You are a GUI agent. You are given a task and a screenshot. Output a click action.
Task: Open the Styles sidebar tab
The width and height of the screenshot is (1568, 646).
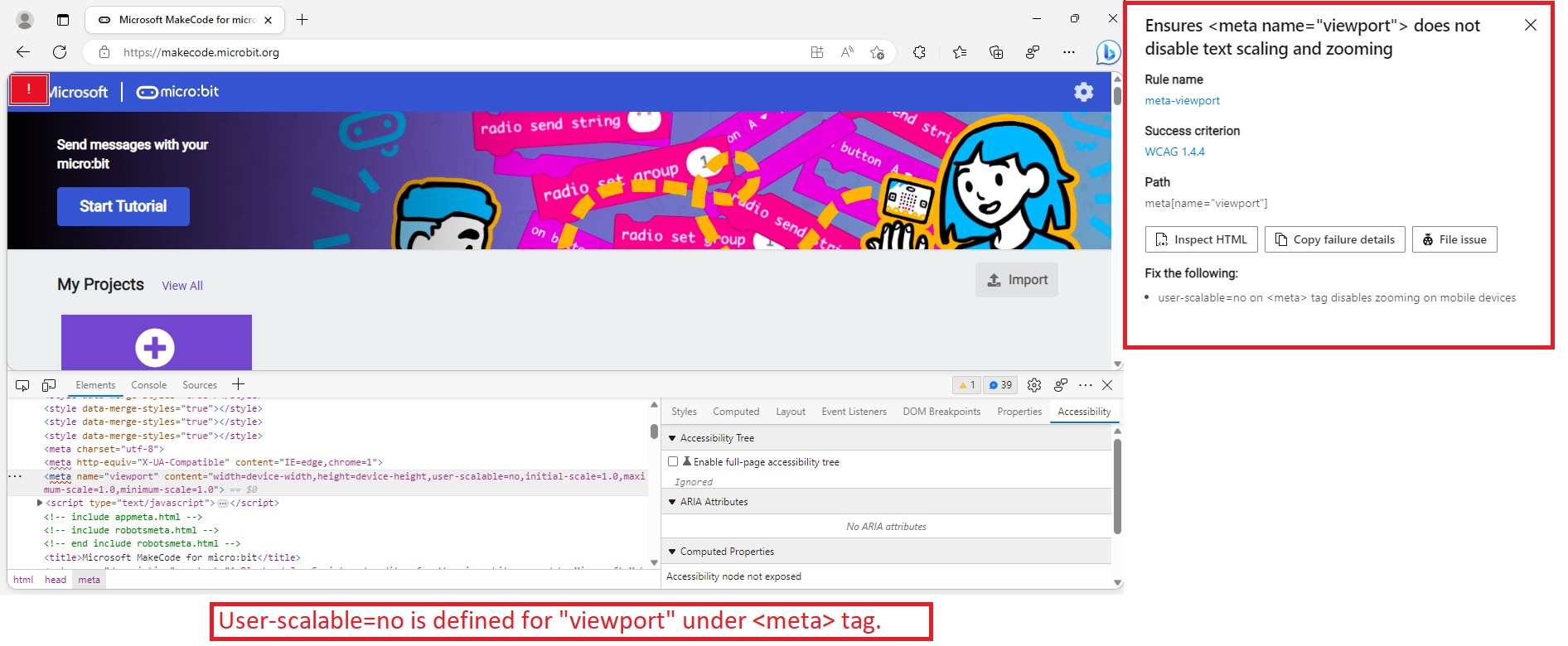pos(685,412)
